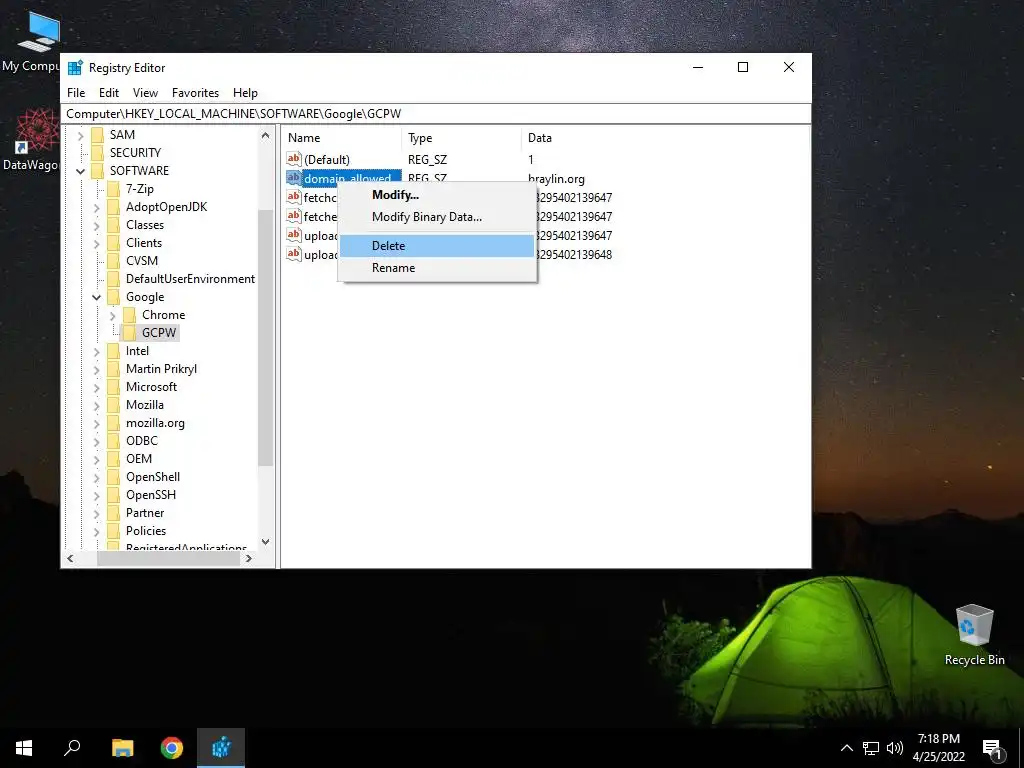Viewport: 1024px width, 768px height.
Task: Expand the AdoptOpenJDK key
Action: pyautogui.click(x=97, y=207)
